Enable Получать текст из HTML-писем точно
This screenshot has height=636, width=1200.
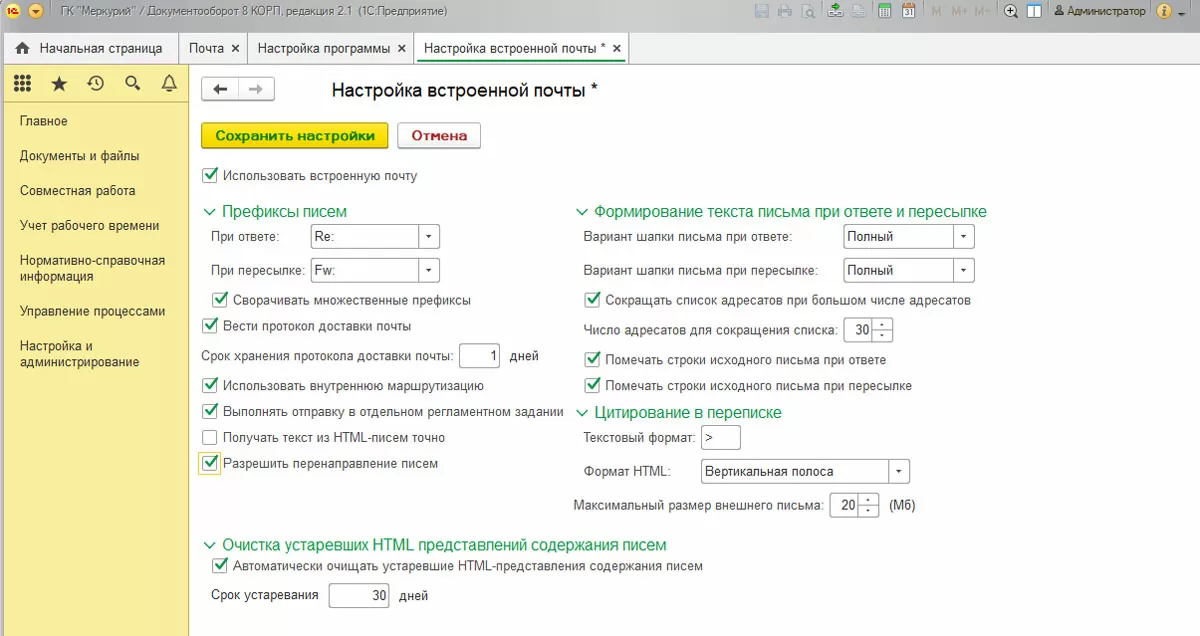point(210,437)
